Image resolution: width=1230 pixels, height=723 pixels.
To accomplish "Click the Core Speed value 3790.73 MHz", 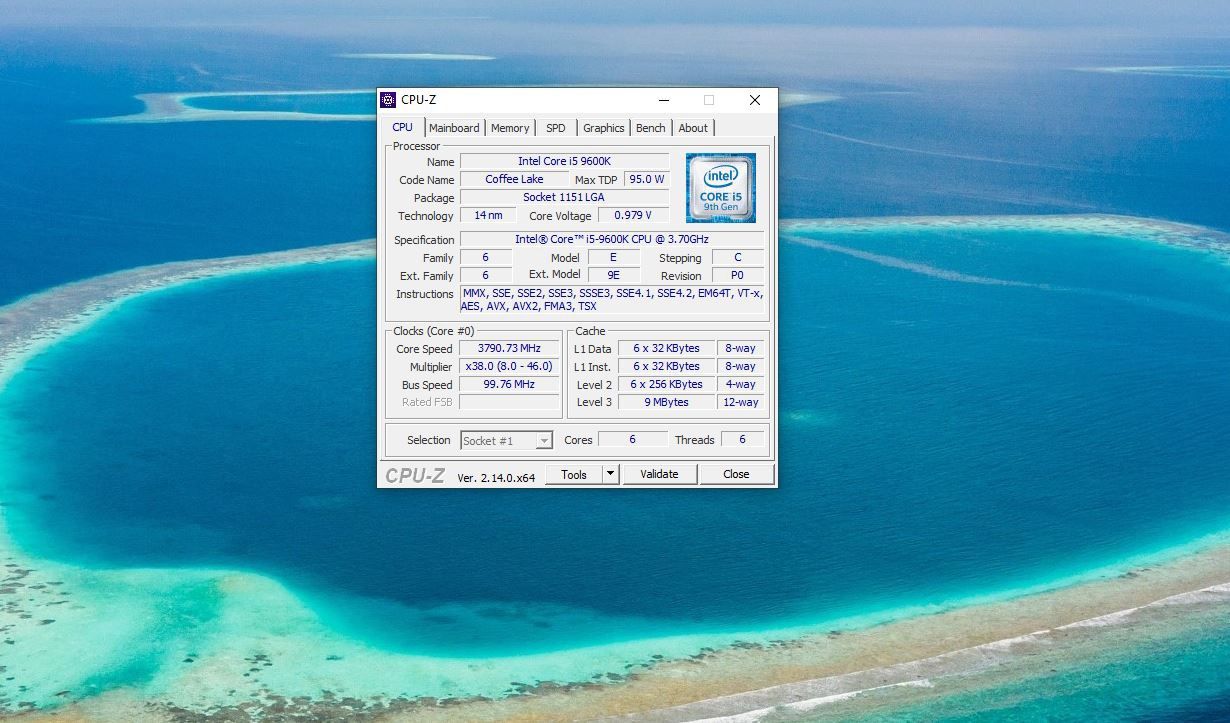I will pyautogui.click(x=509, y=349).
